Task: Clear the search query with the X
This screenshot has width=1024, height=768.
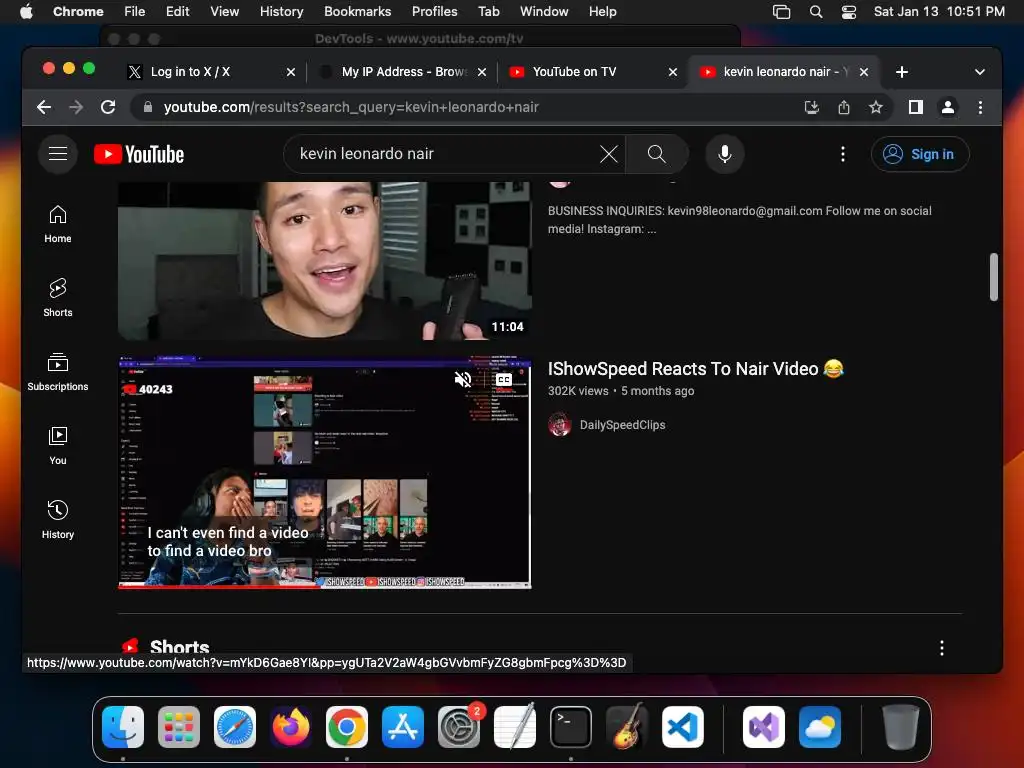Action: (x=609, y=154)
